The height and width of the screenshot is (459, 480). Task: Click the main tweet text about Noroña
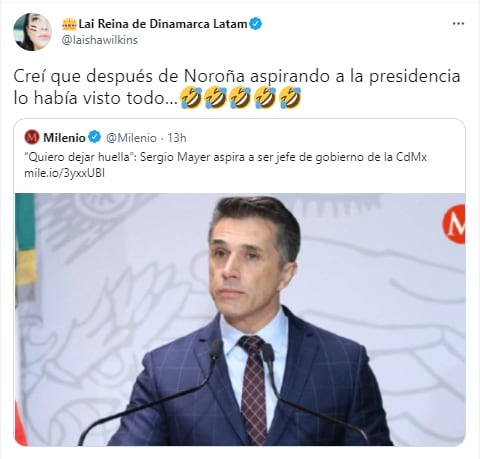(x=237, y=87)
